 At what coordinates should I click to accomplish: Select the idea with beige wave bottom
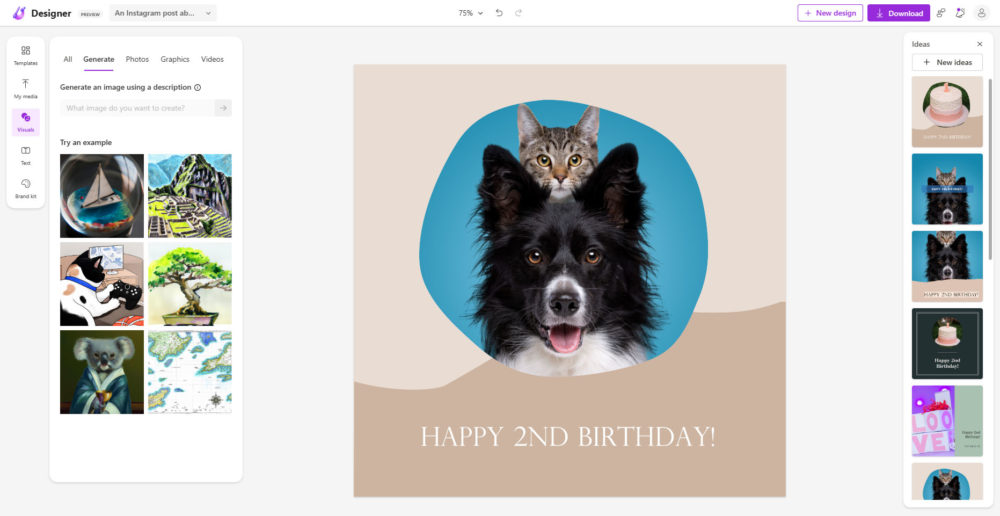tap(947, 266)
